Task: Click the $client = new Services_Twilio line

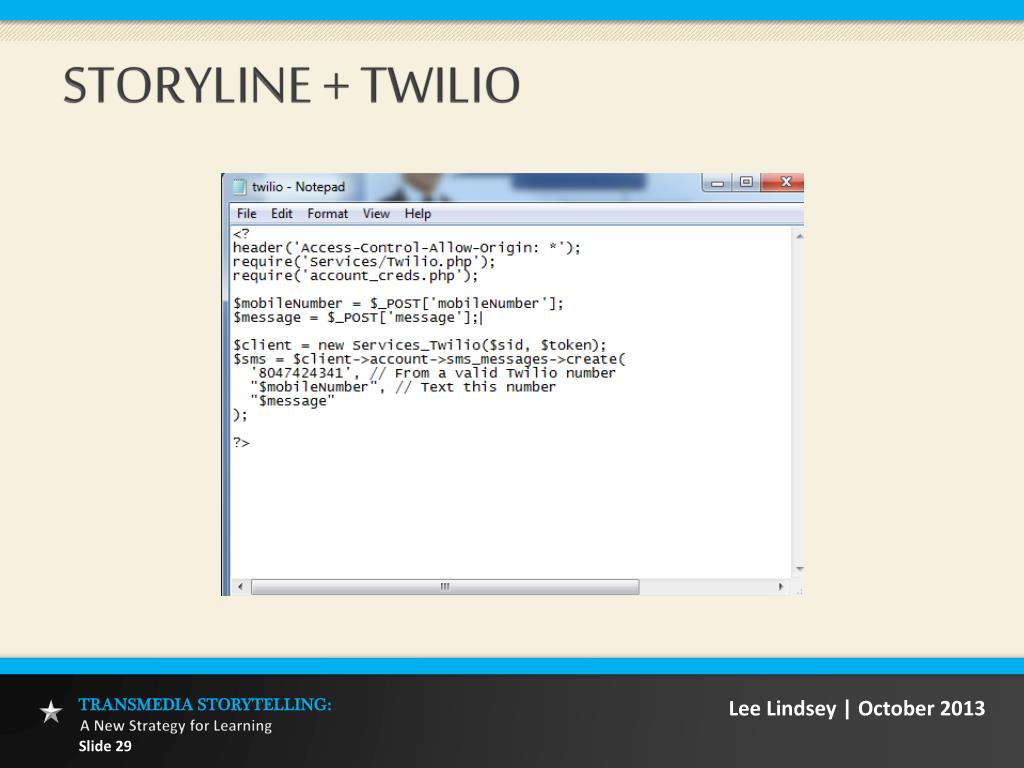Action: (419, 345)
